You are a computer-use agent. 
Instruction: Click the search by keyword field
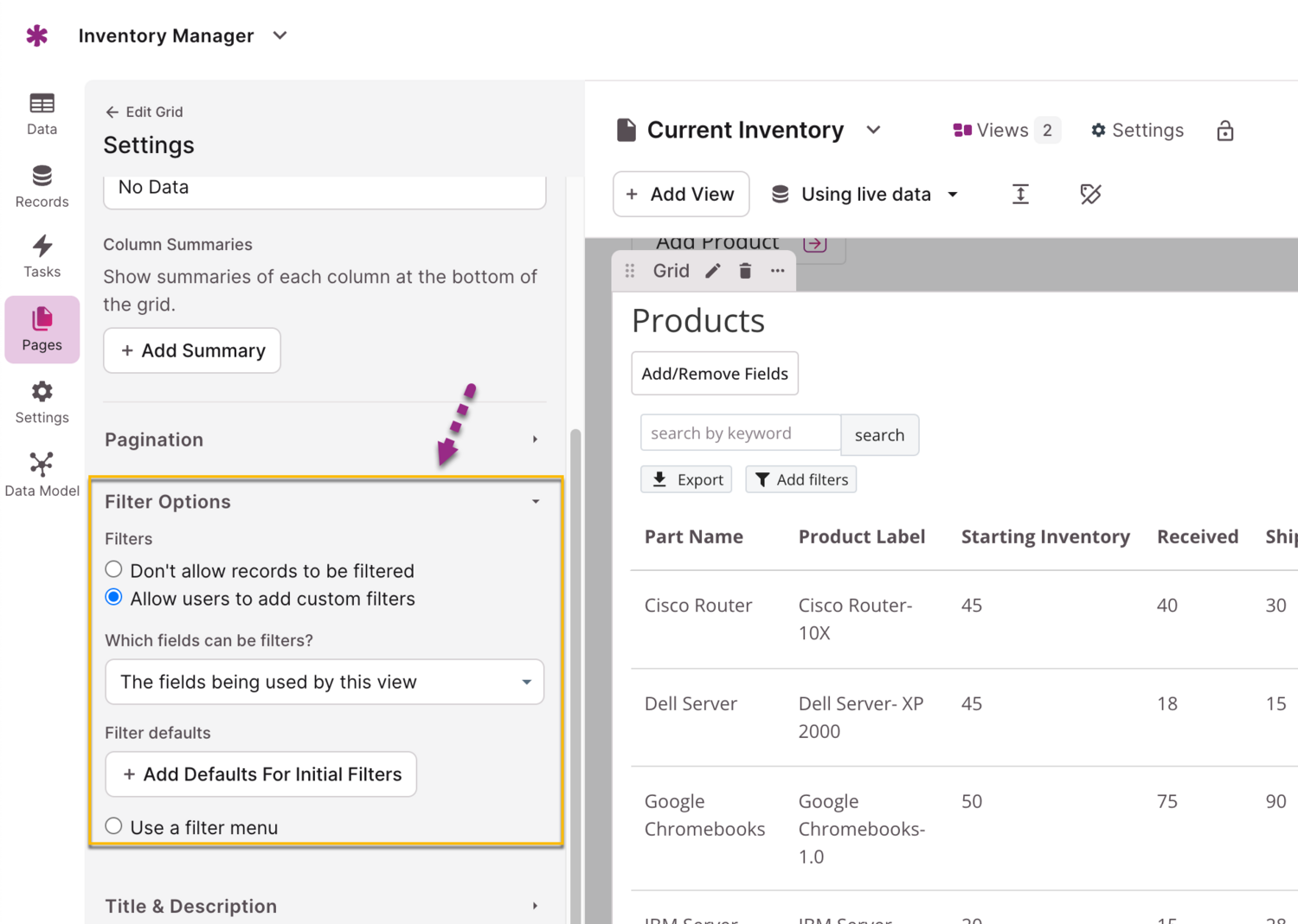click(740, 433)
